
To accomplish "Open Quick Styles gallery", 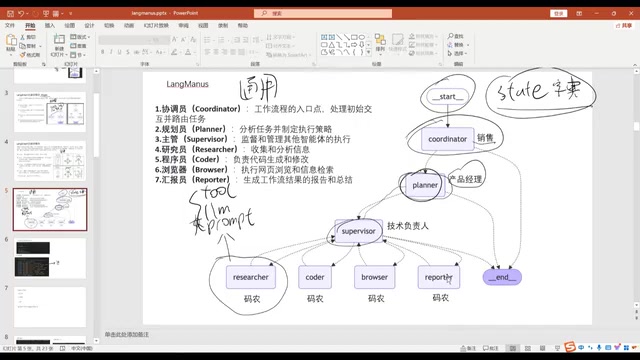I will (397, 42).
